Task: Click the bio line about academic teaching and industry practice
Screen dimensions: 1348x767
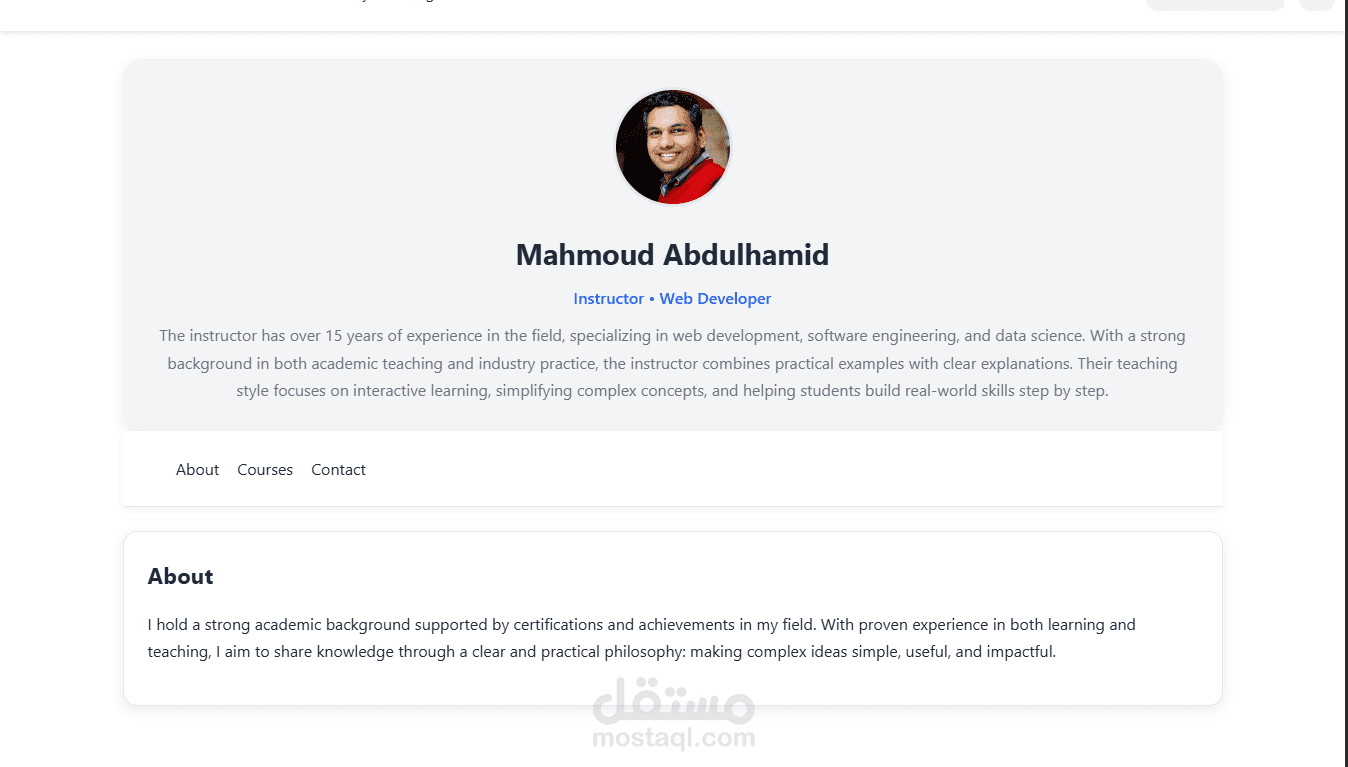Action: (x=672, y=363)
